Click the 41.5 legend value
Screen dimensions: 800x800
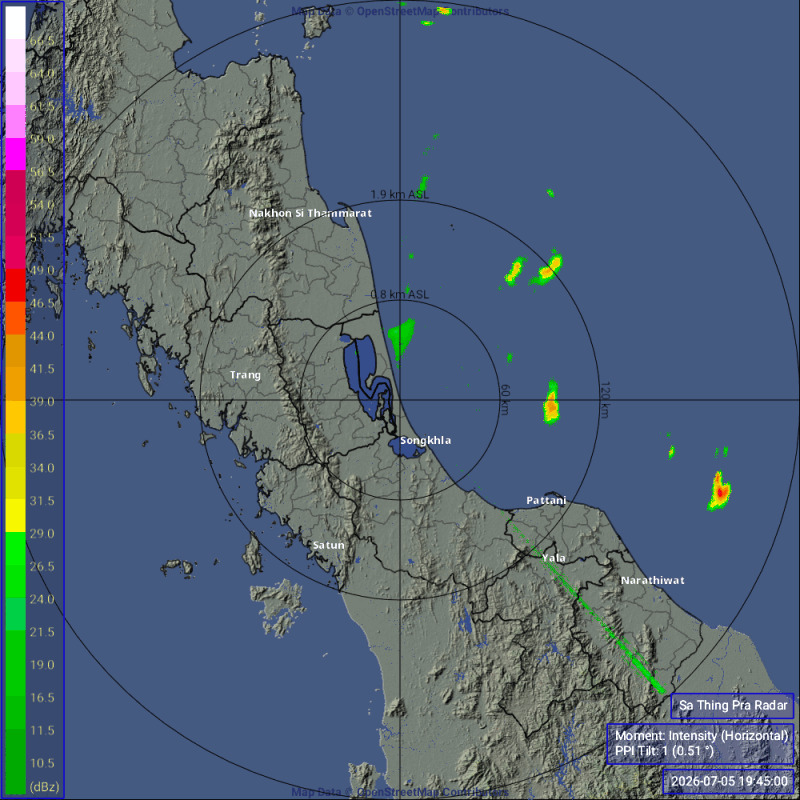tap(42, 368)
